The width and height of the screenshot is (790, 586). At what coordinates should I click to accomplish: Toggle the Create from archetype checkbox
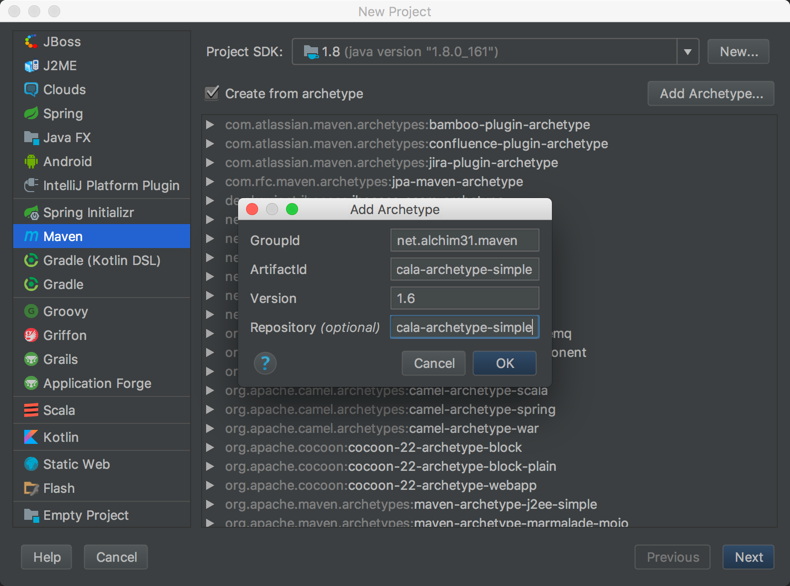[212, 93]
